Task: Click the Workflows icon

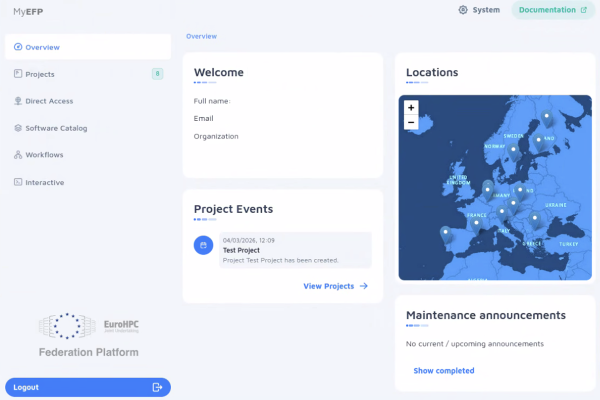Action: click(x=18, y=155)
